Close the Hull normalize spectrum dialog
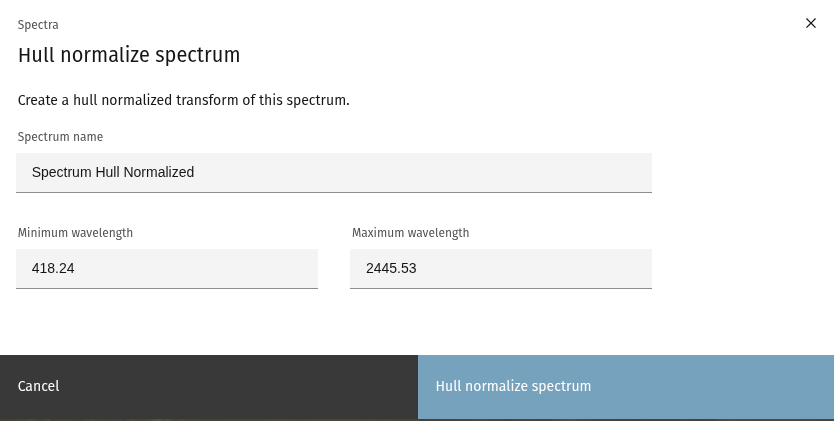834x421 pixels. pyautogui.click(x=811, y=23)
